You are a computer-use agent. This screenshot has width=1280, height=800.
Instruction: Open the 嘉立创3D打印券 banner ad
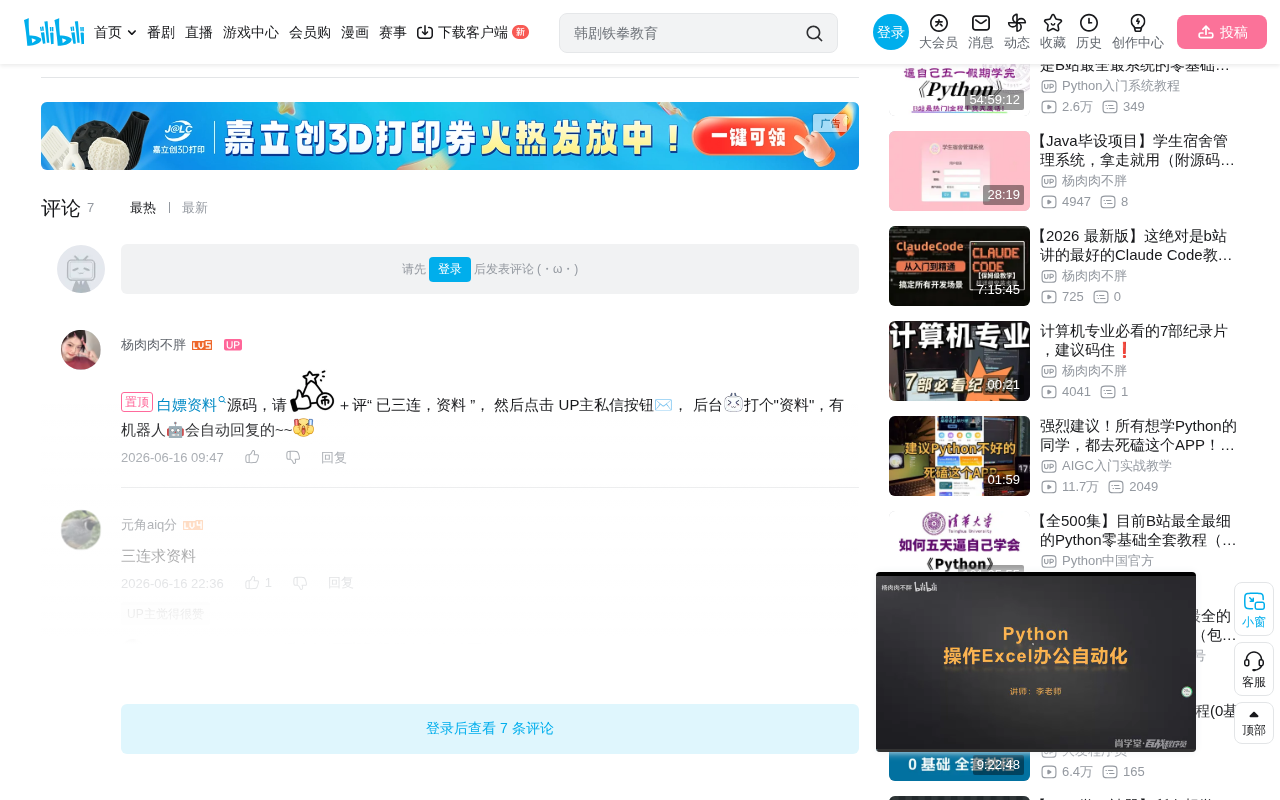450,136
